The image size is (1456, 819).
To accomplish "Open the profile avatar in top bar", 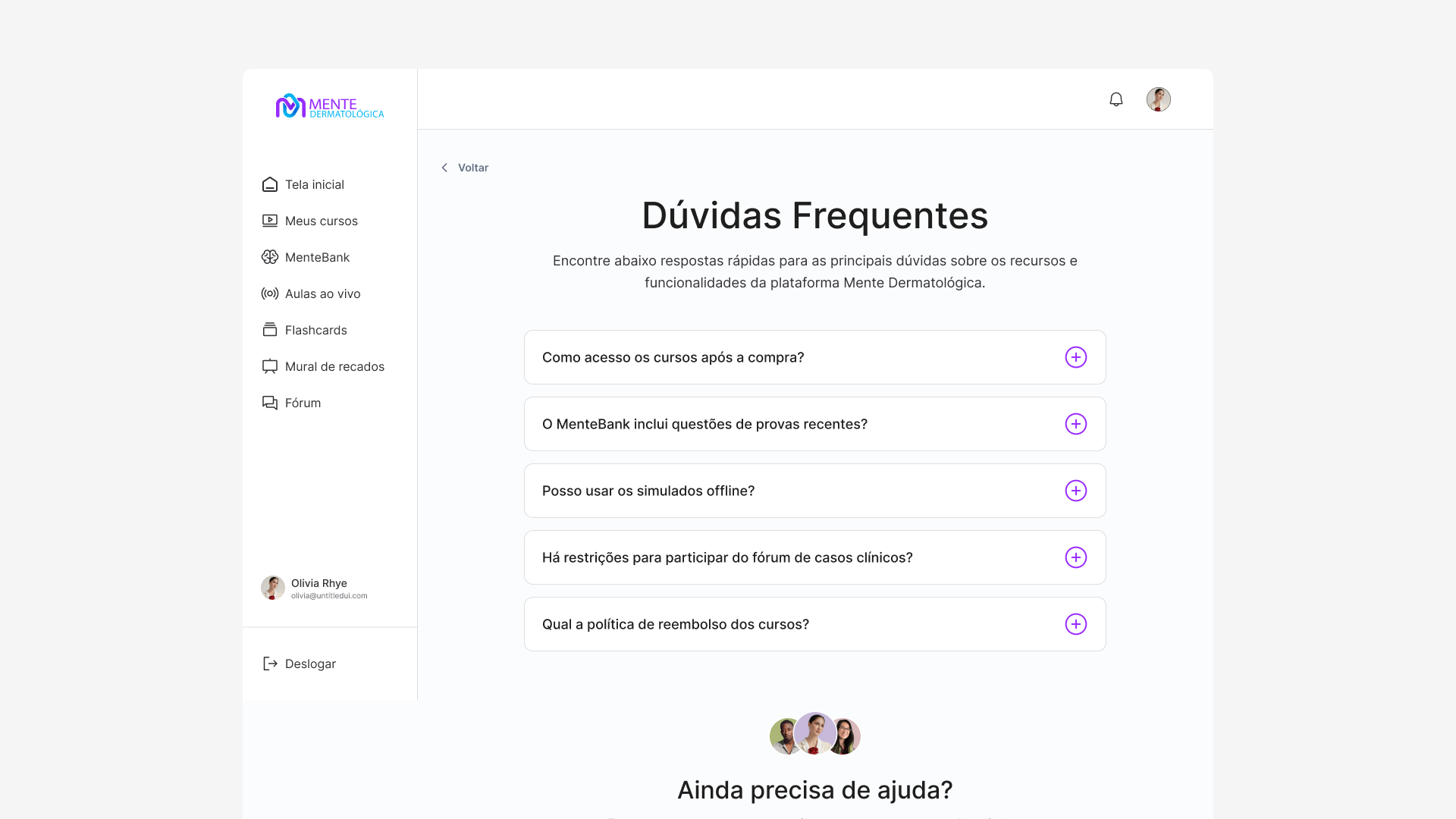I will [1158, 99].
